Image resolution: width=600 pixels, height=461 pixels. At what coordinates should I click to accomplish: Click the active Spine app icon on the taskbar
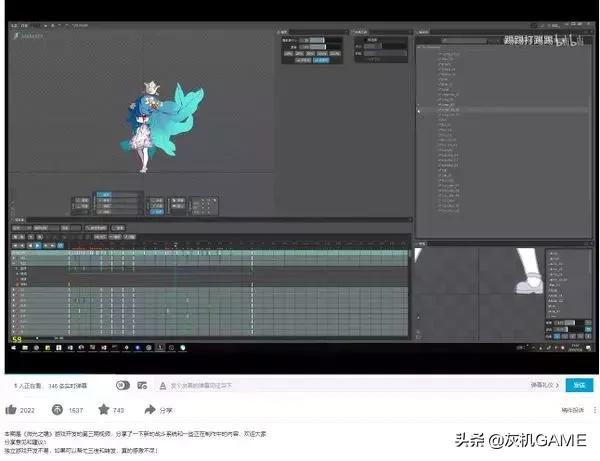(x=160, y=348)
